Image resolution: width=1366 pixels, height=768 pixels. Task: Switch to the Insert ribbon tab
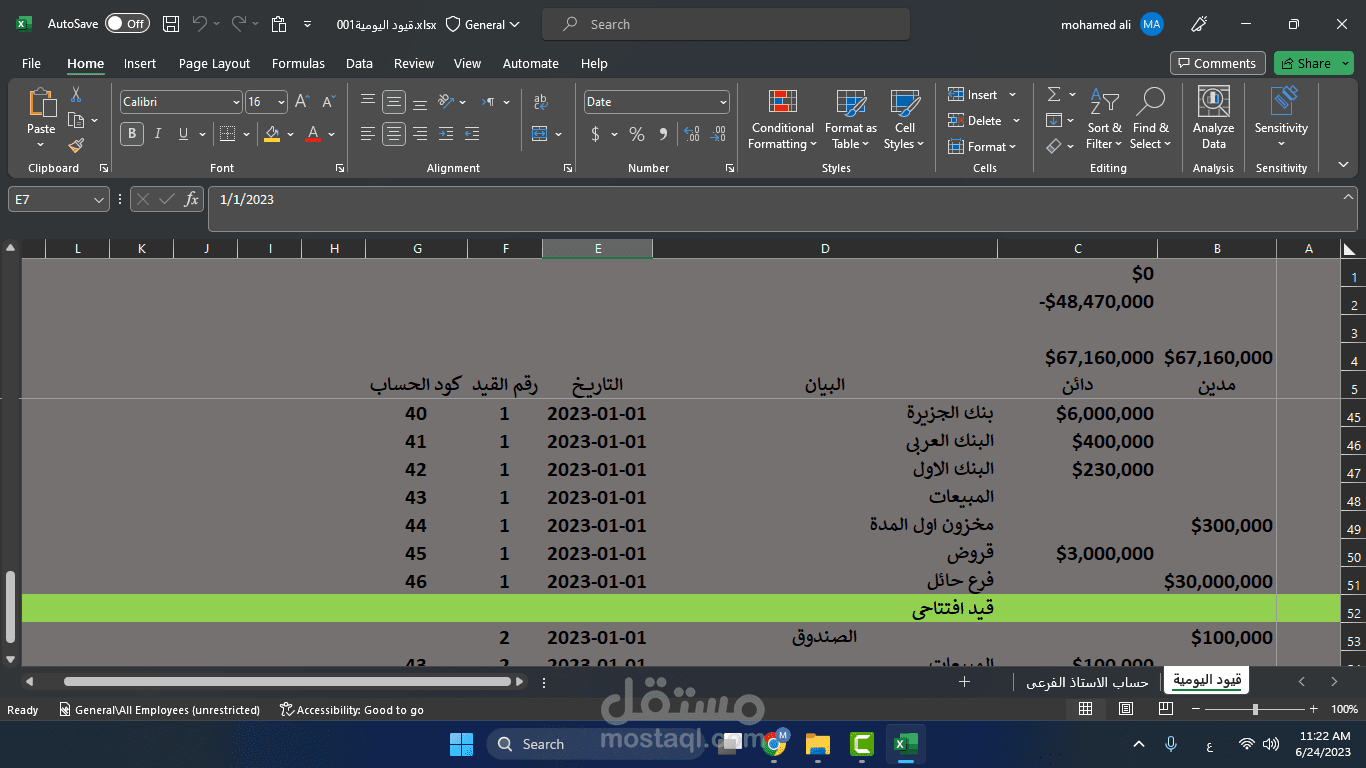click(140, 63)
